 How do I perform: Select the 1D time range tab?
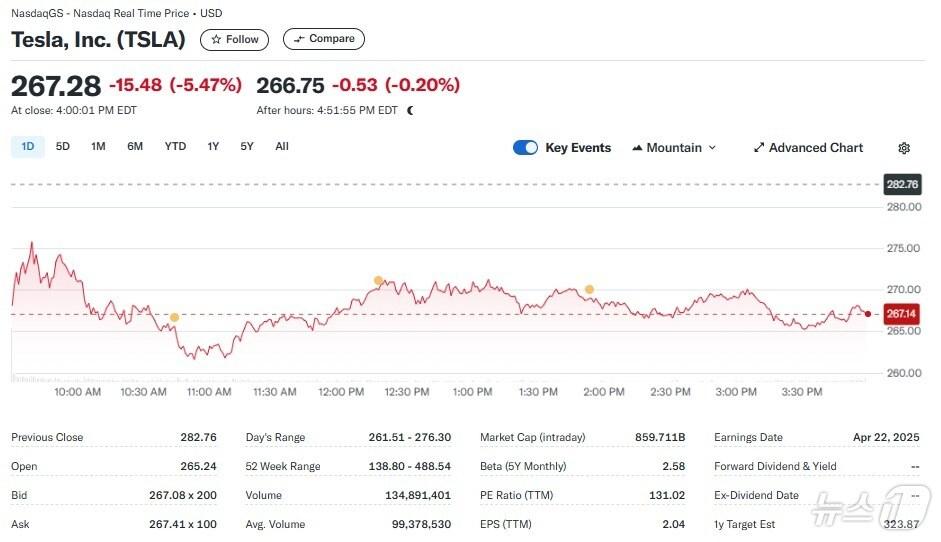click(28, 147)
